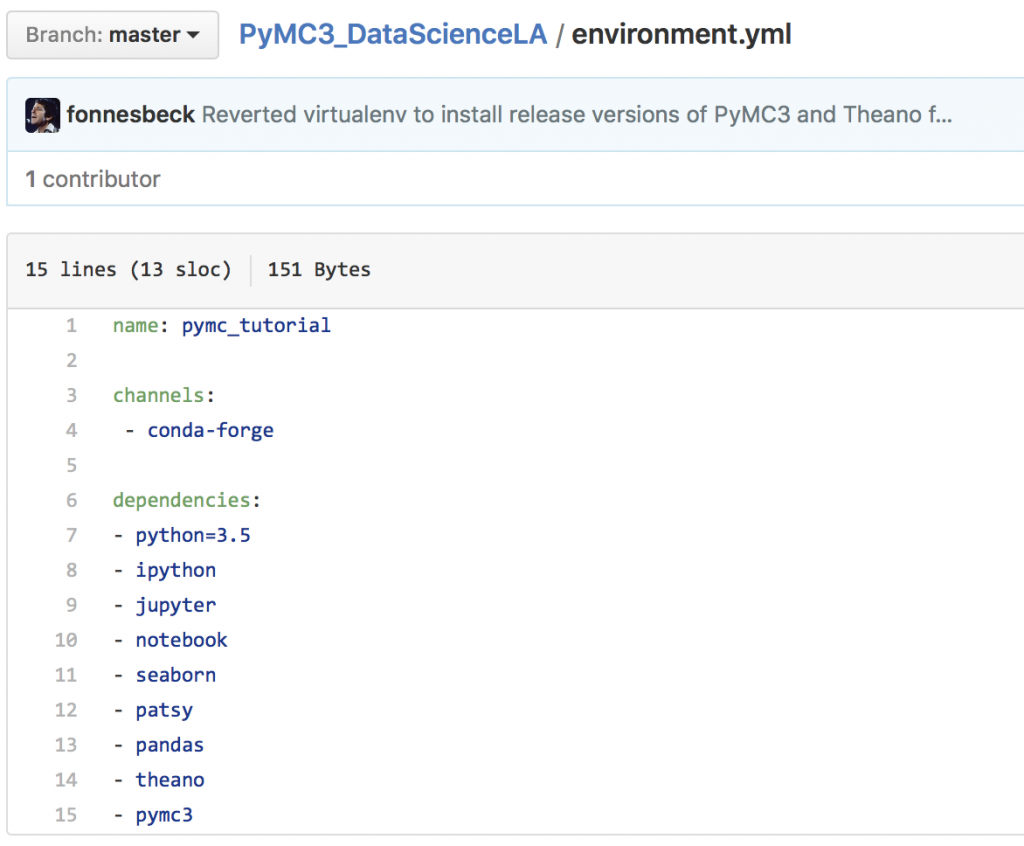
Task: Click the 'pymc_tutorial' name value
Action: (256, 325)
